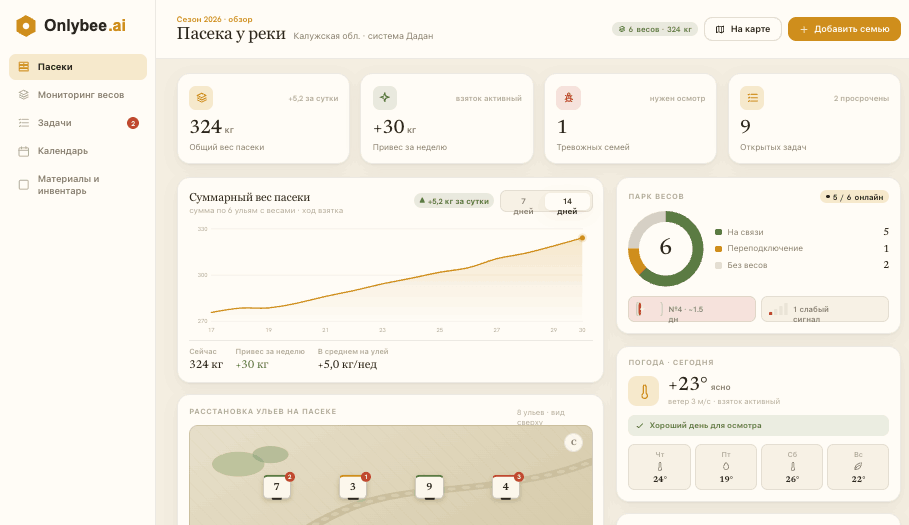Open Материалы и инвентарь section
The image size is (909, 525).
pyautogui.click(x=78, y=185)
